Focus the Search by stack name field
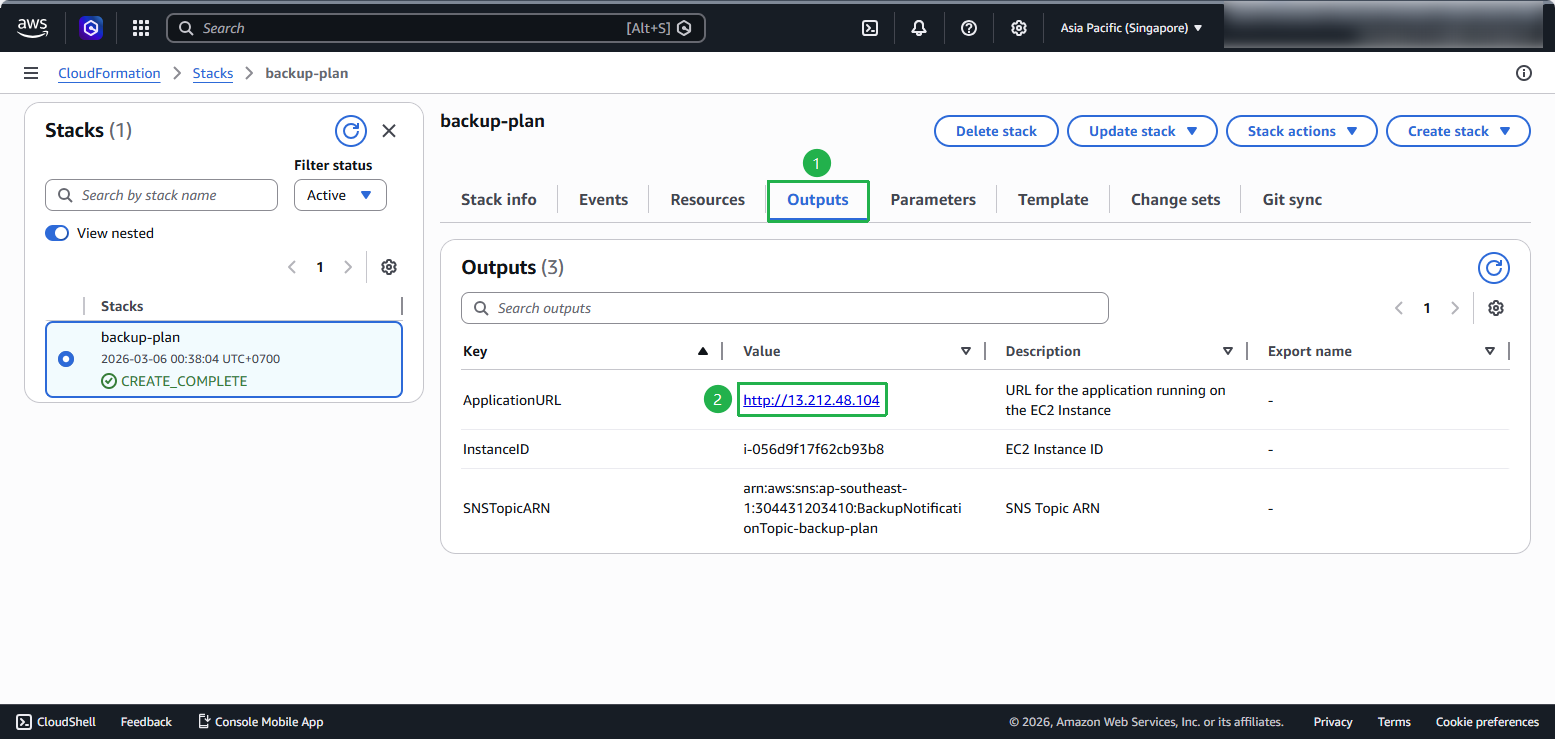The height and width of the screenshot is (739, 1555). click(x=161, y=195)
